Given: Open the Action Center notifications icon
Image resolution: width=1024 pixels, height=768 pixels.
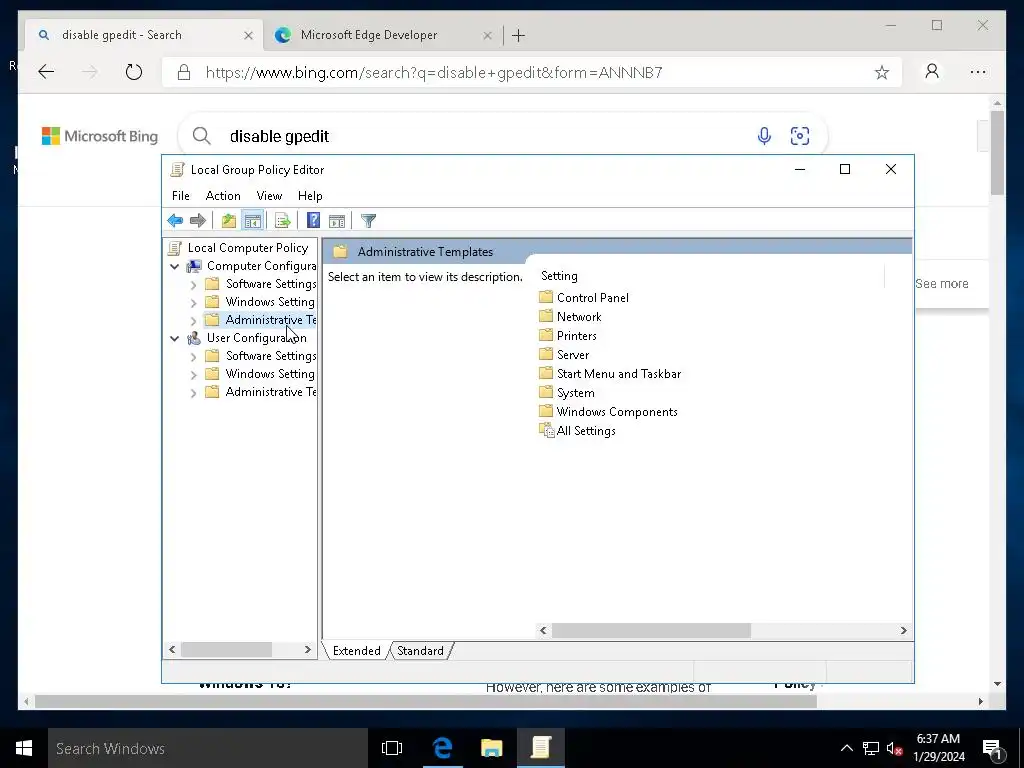Looking at the screenshot, I should tap(992, 748).
